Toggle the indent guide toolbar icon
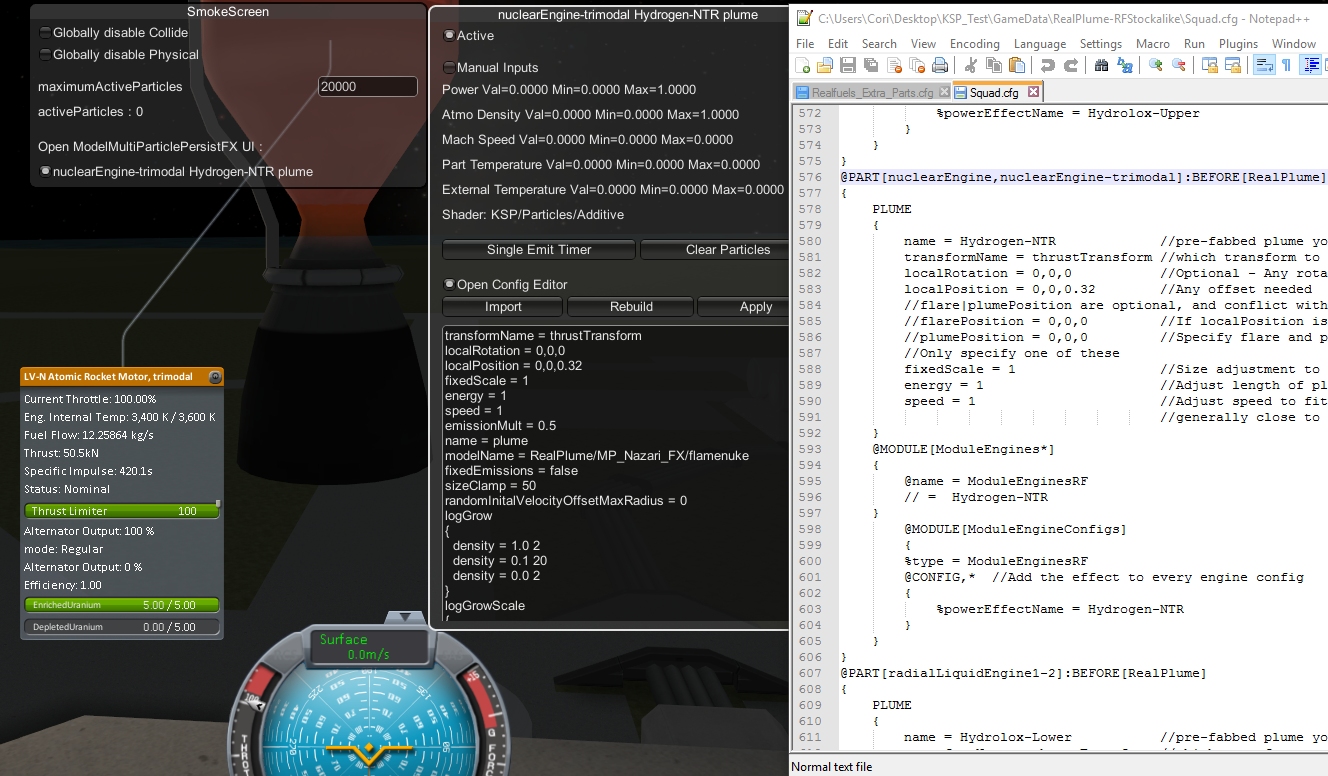The image size is (1328, 776). point(1311,65)
